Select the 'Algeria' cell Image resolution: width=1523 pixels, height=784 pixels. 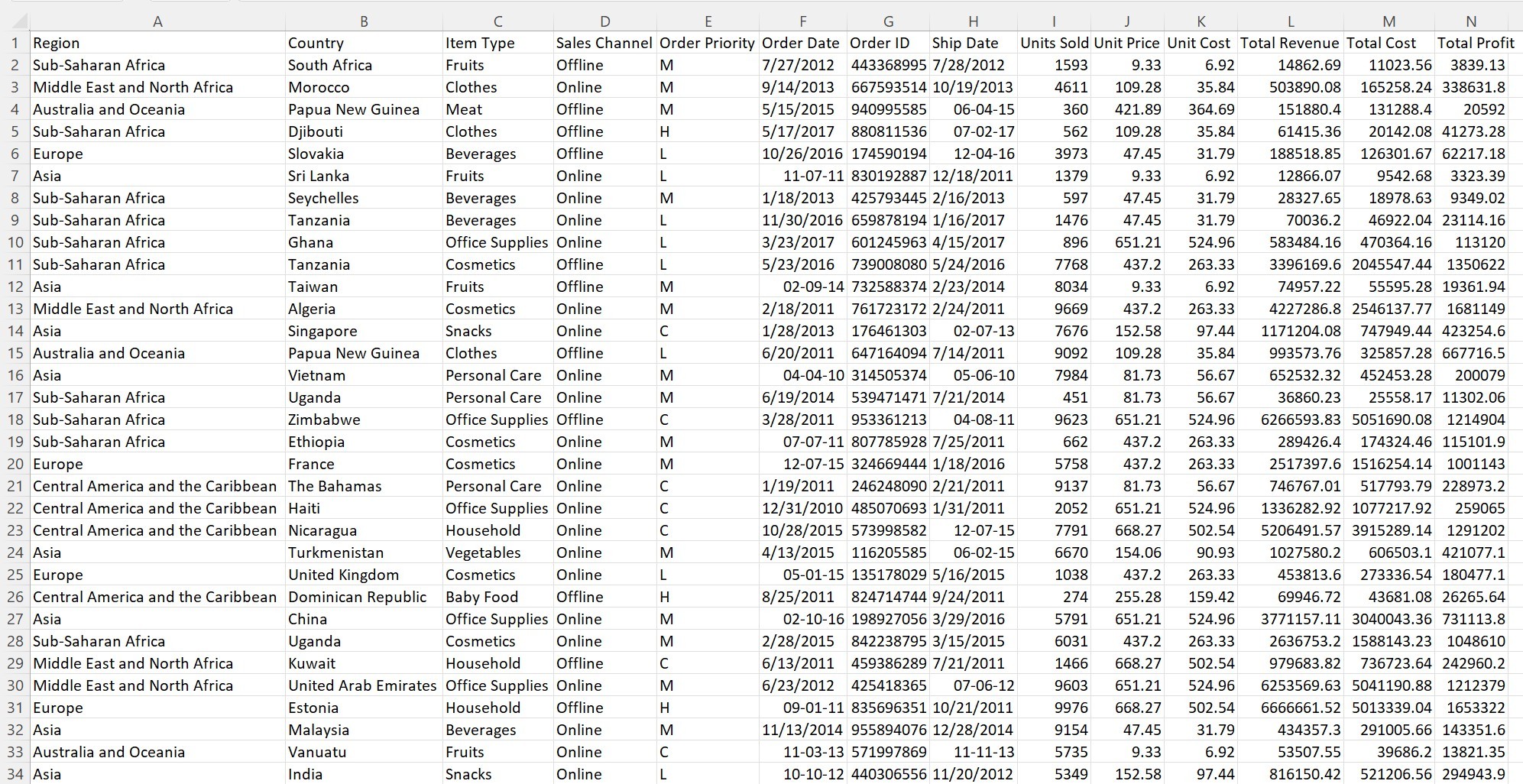[364, 309]
